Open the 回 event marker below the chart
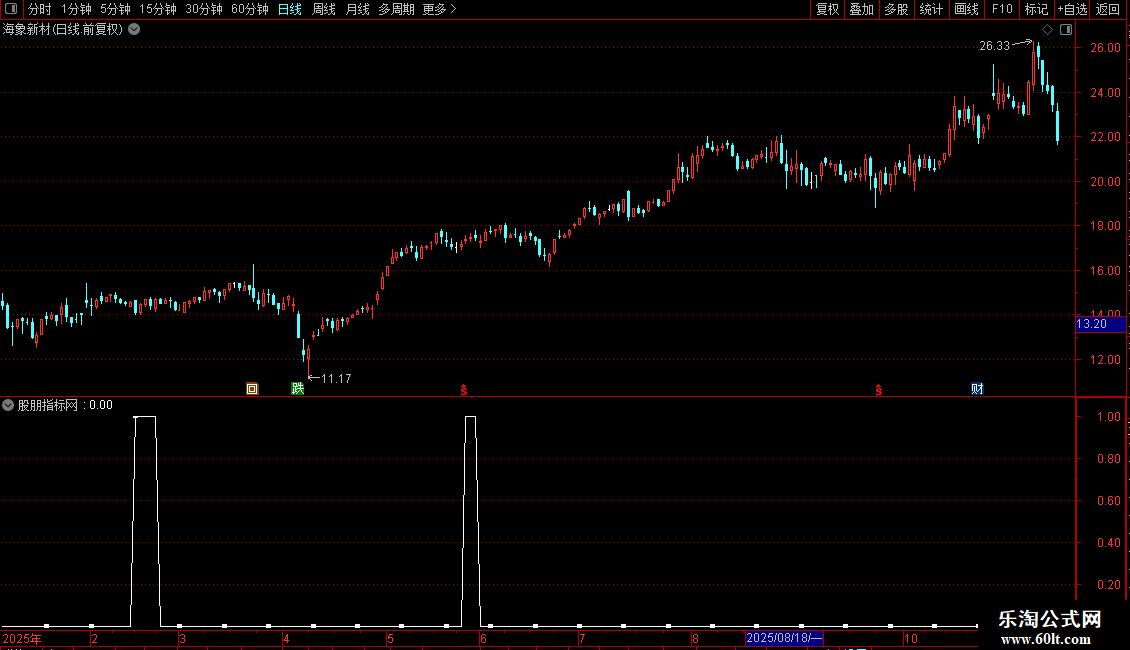1130x650 pixels. point(252,388)
